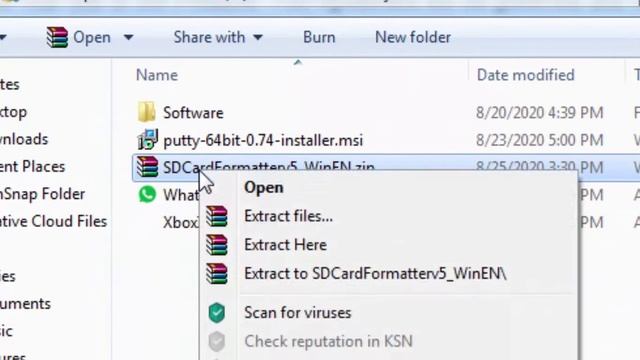Click the Burn toolbar button
This screenshot has width=640, height=360.
pos(319,37)
